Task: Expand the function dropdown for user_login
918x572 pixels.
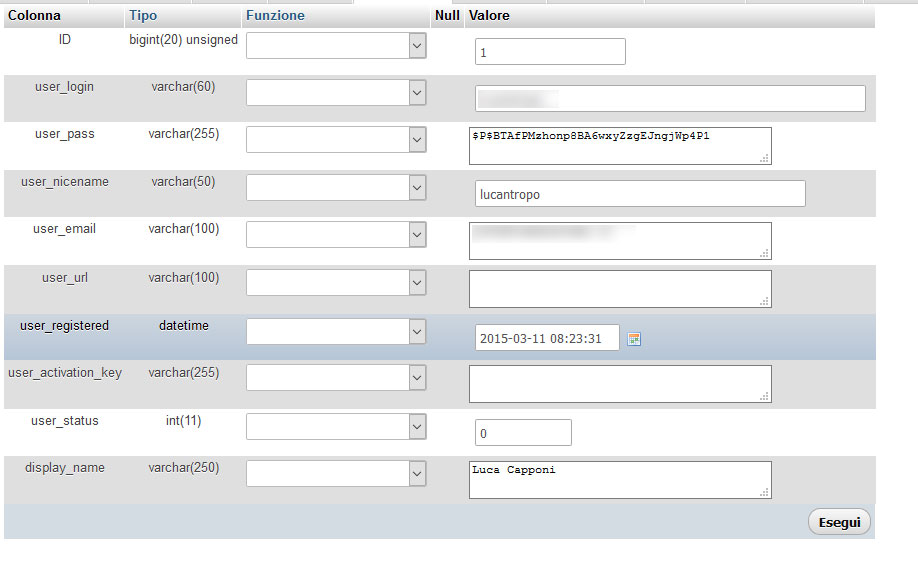Action: [x=336, y=92]
